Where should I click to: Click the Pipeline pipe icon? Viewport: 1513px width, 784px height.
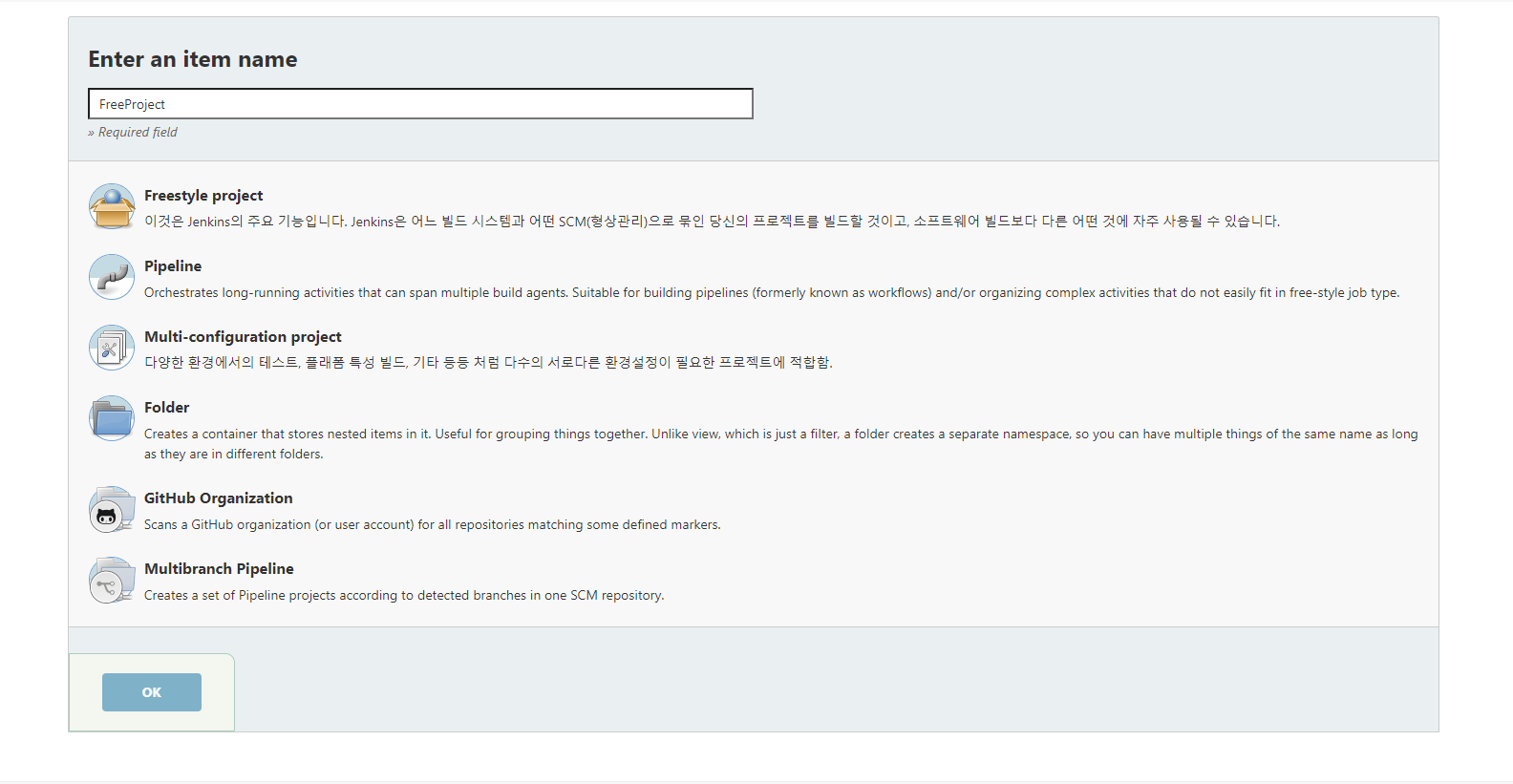point(112,277)
